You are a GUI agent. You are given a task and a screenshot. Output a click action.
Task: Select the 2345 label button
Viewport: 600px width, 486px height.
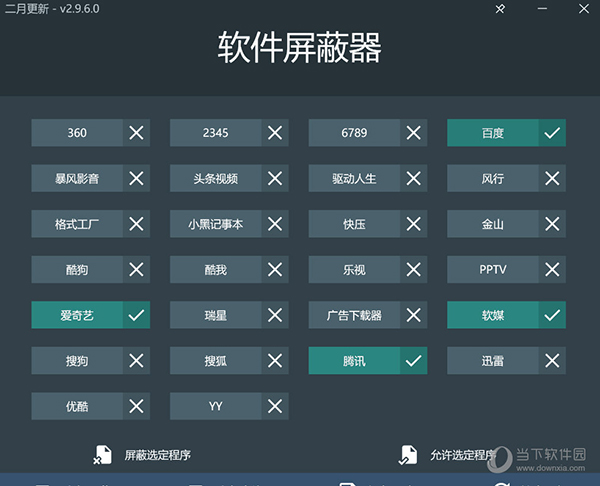pyautogui.click(x=215, y=133)
